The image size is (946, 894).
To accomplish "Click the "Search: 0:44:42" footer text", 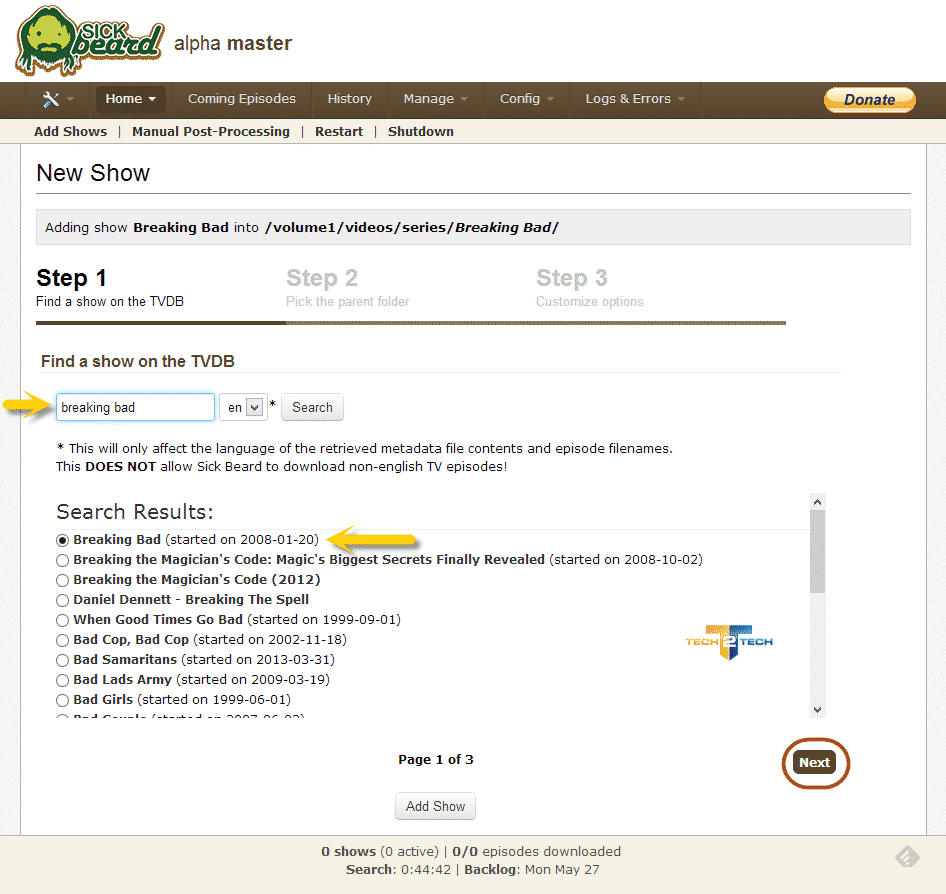I will coord(398,869).
